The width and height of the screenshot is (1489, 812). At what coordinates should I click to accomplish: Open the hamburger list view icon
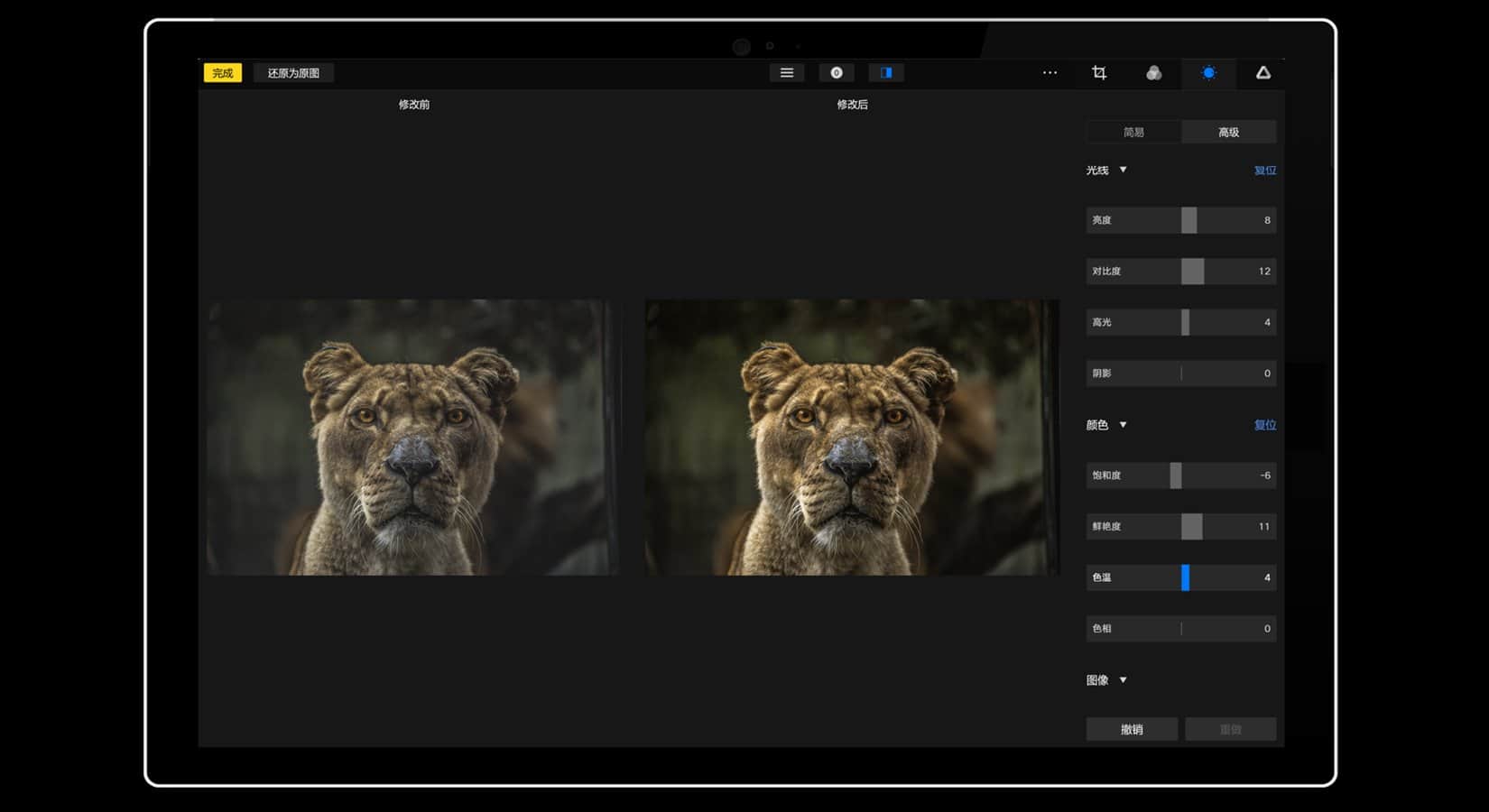click(787, 73)
